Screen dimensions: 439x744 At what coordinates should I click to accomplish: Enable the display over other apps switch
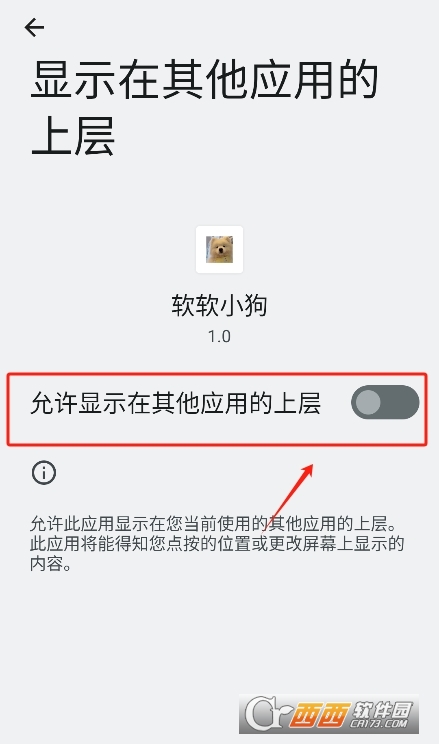click(x=385, y=402)
